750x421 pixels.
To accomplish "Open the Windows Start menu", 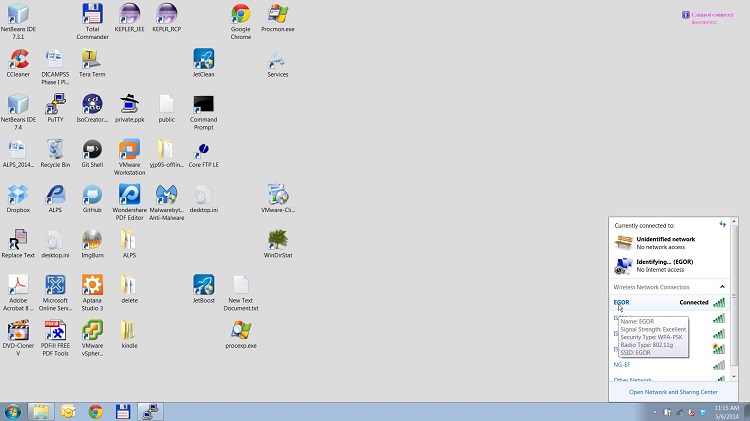I will 12,411.
